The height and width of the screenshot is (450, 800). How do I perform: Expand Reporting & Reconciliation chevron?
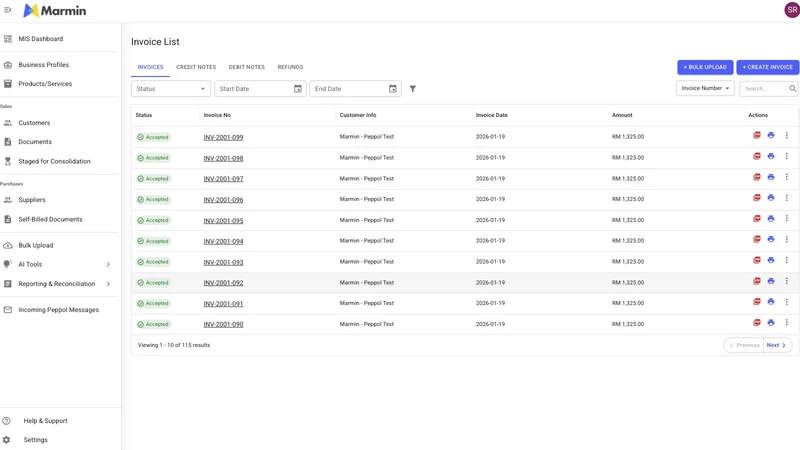point(108,284)
